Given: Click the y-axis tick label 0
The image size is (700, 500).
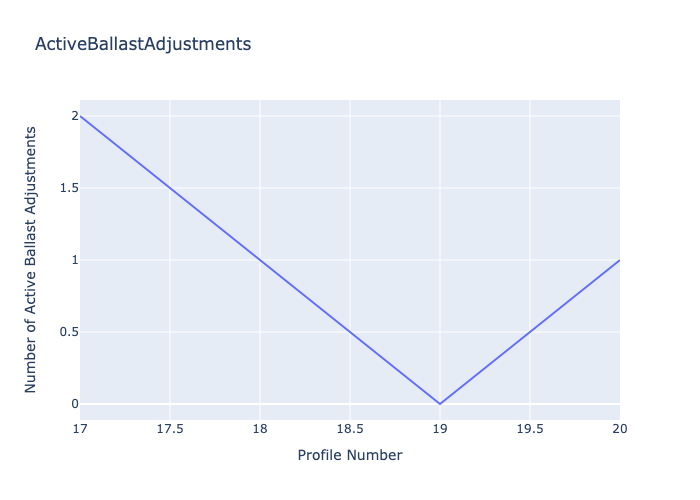Looking at the screenshot, I should click(75, 404).
